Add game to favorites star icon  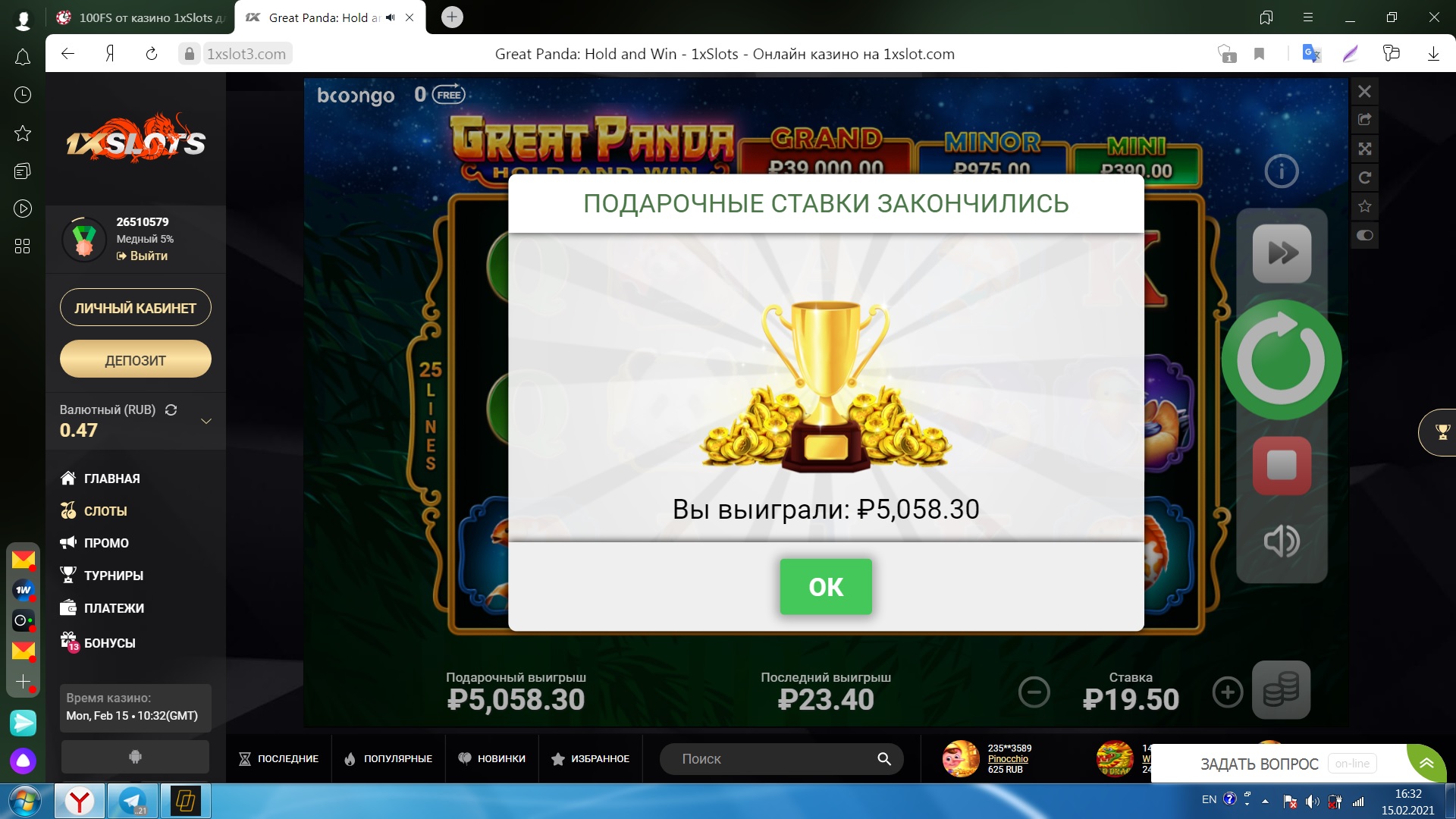pos(1364,206)
